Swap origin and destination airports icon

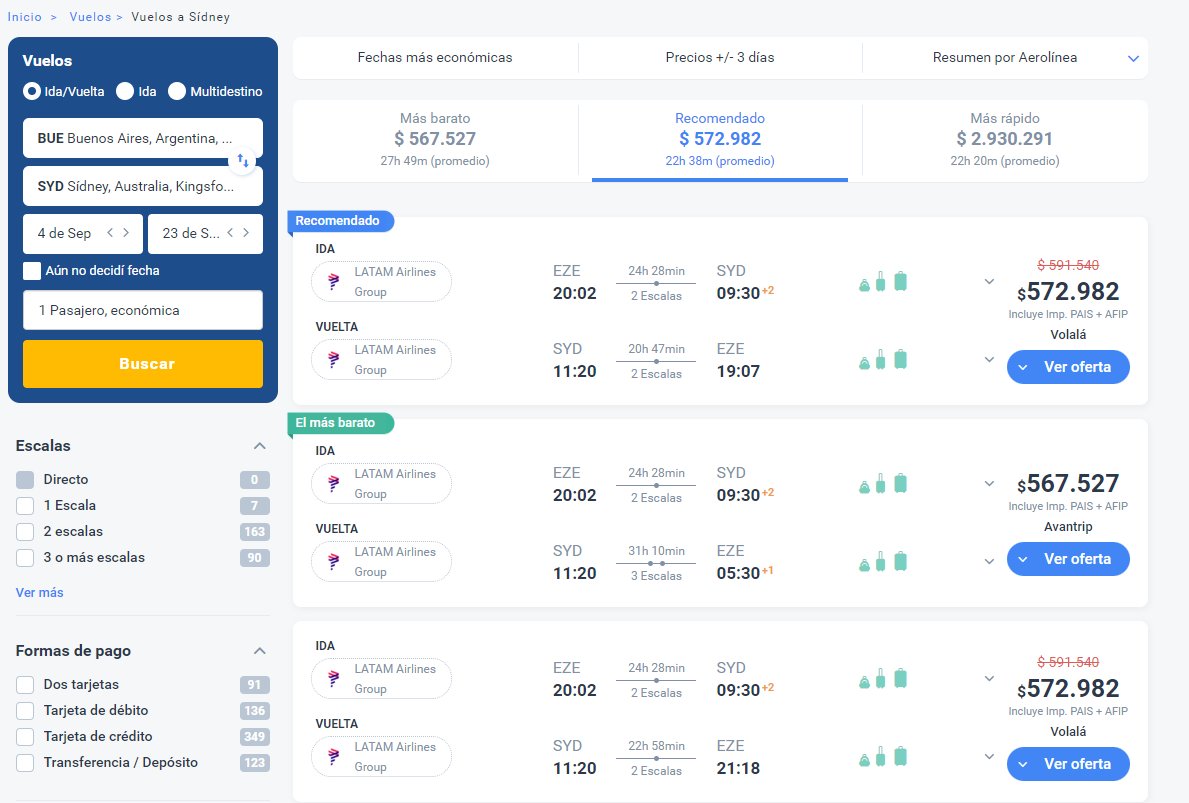[x=243, y=161]
